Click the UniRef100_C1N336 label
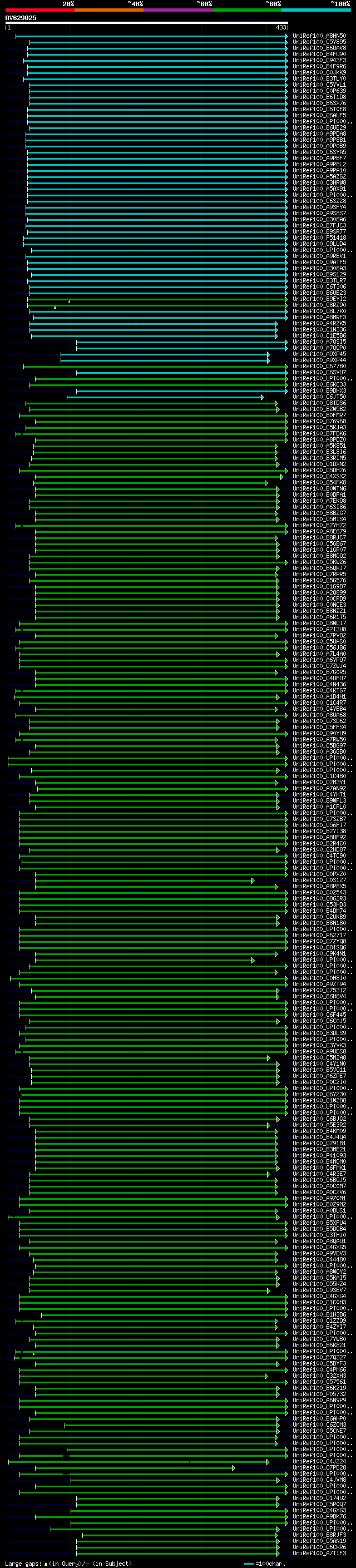 (319, 329)
